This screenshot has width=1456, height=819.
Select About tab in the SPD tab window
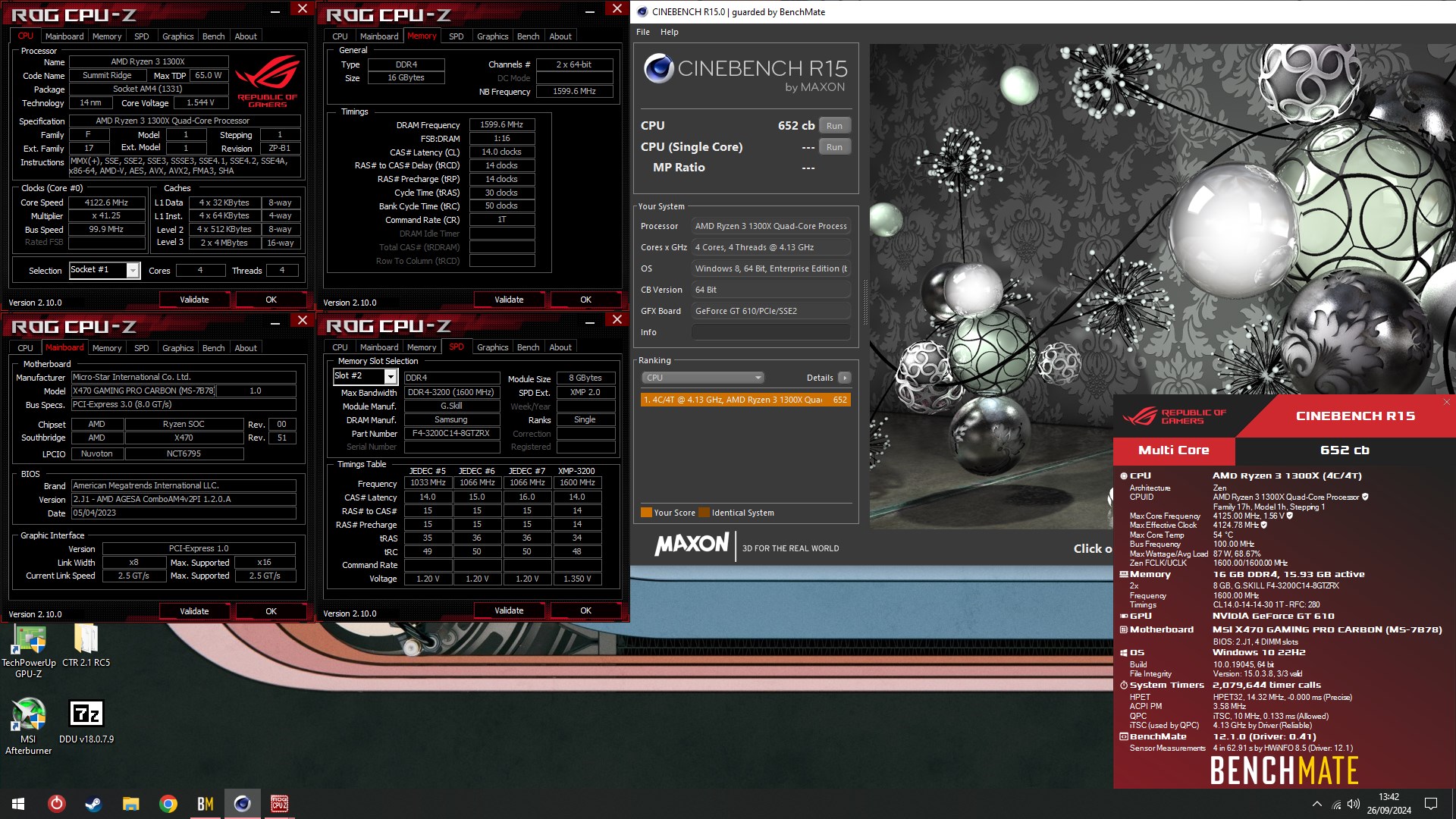click(560, 347)
